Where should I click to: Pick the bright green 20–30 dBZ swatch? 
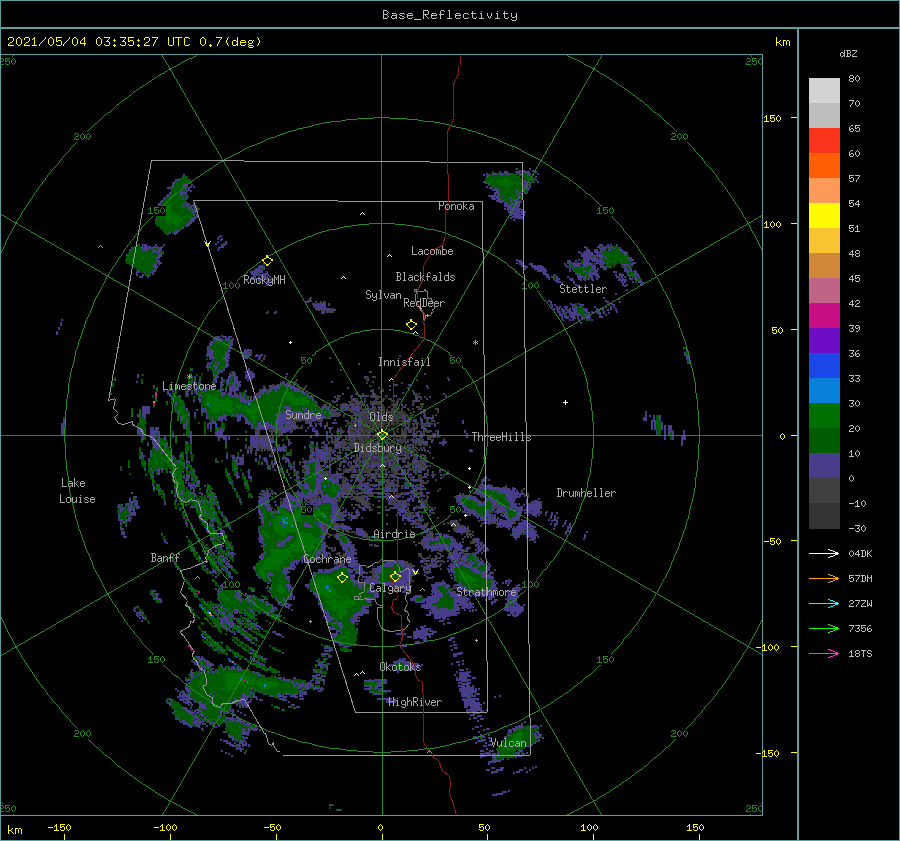tap(824, 416)
